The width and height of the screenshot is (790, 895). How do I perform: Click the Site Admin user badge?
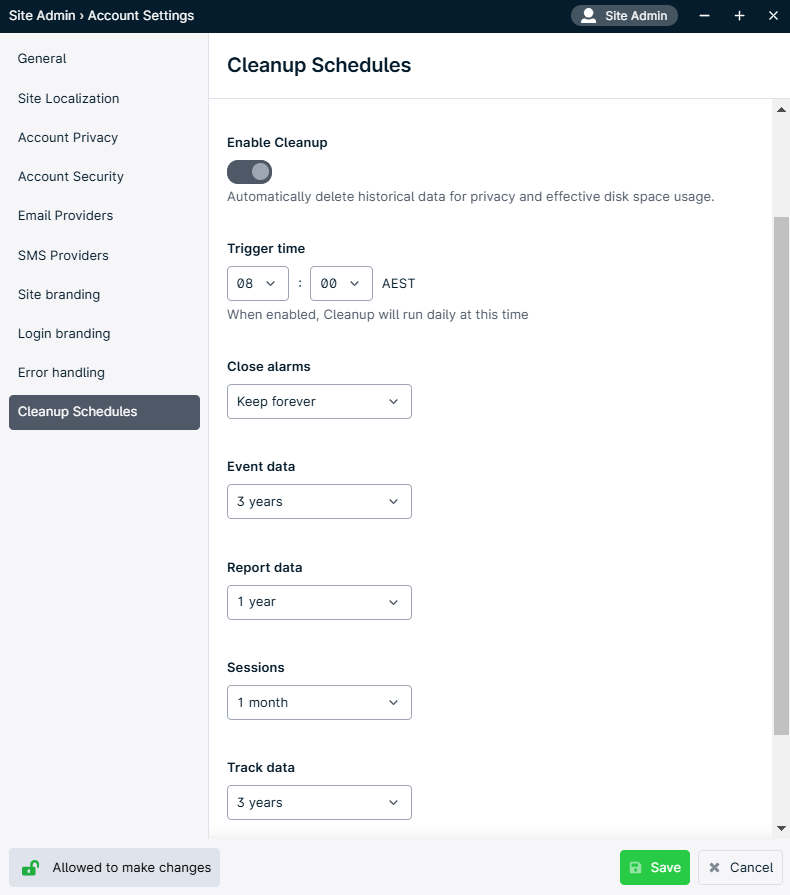(624, 16)
